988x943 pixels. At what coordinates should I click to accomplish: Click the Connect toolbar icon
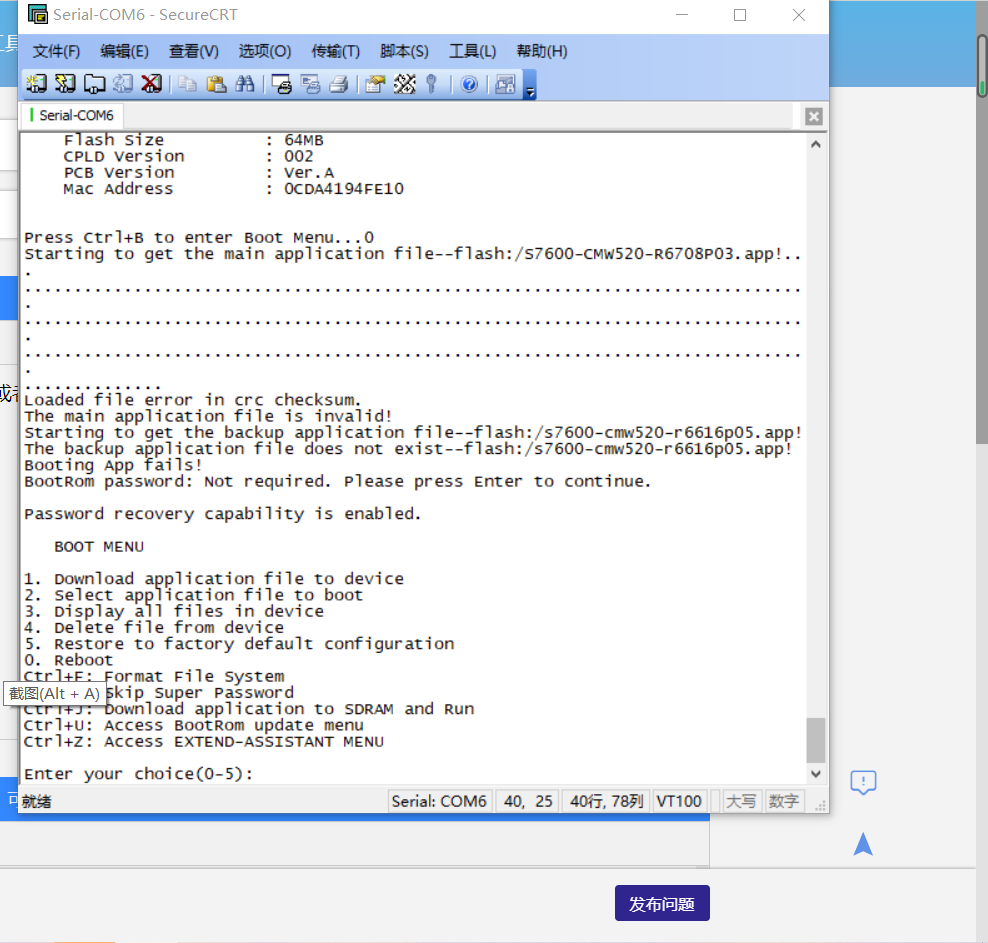tap(36, 84)
